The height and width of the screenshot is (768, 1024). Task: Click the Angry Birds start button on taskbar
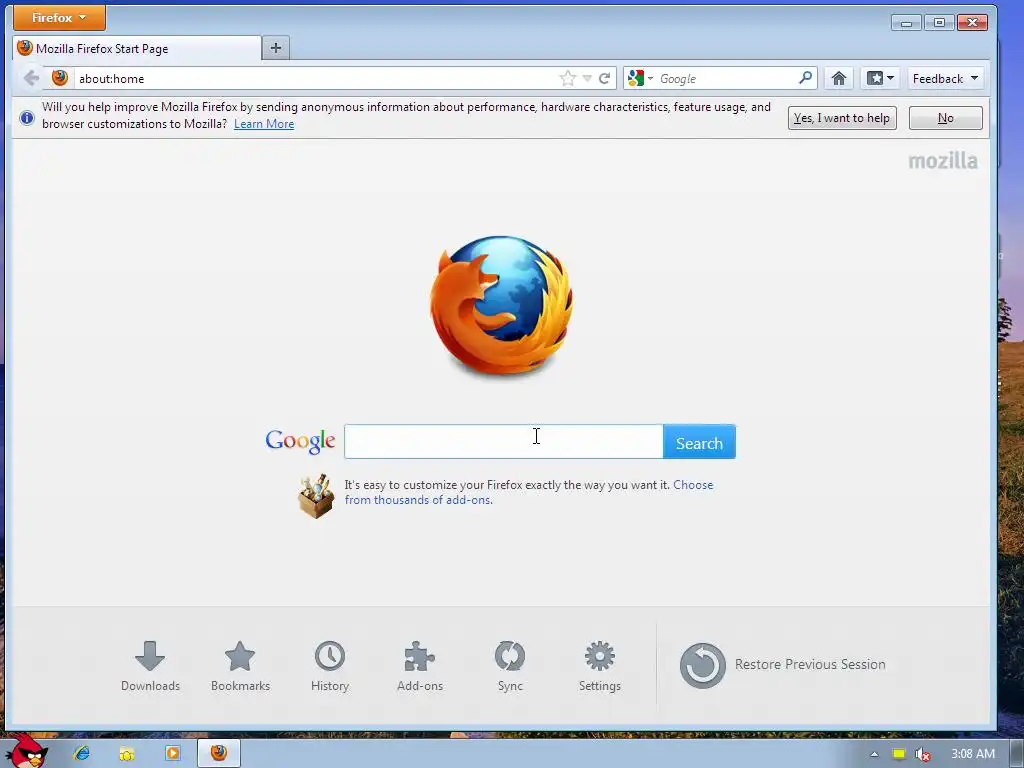26,752
